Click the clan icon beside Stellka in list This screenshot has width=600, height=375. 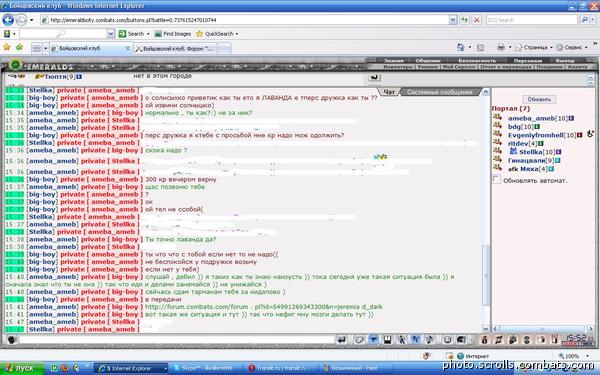tap(513, 151)
